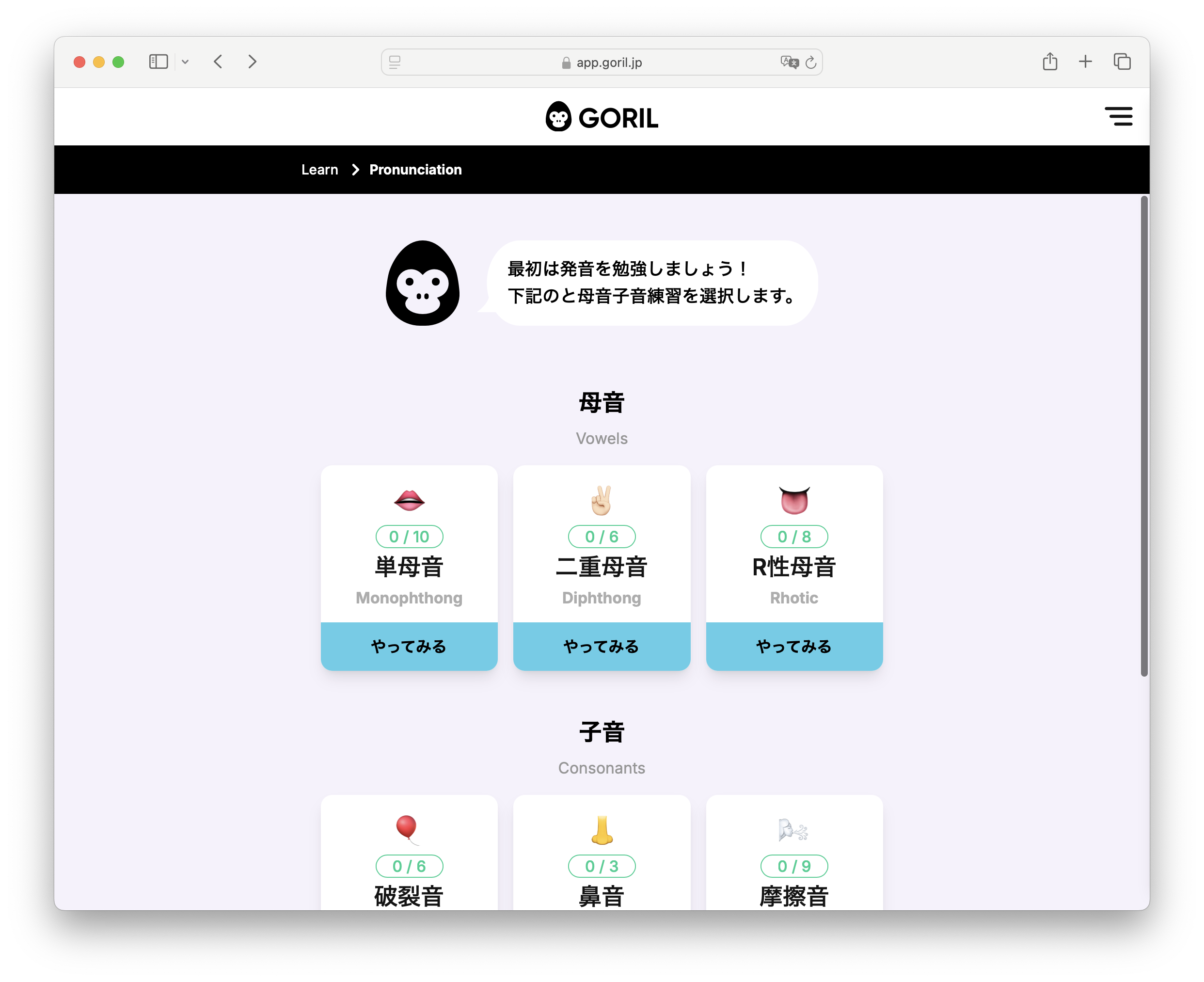The height and width of the screenshot is (982, 1204).
Task: Click the Vowels subtitle
Action: (x=602, y=438)
